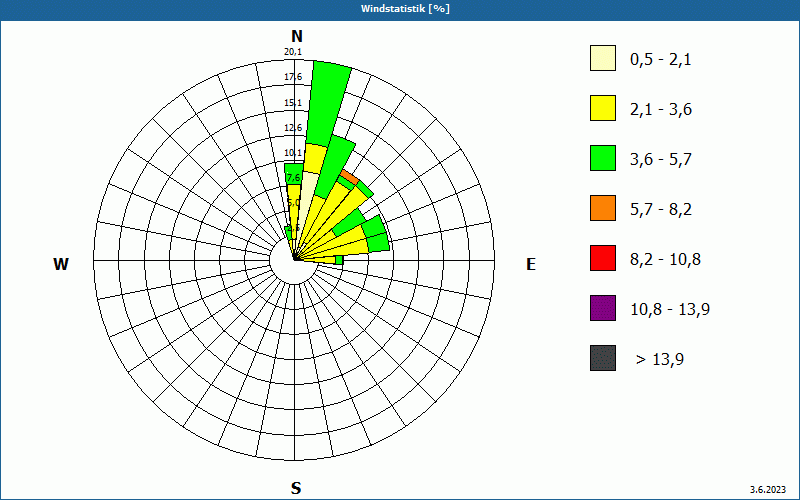Click the orange segment in the wind rose
Image resolution: width=800 pixels, height=500 pixels.
pos(349,177)
